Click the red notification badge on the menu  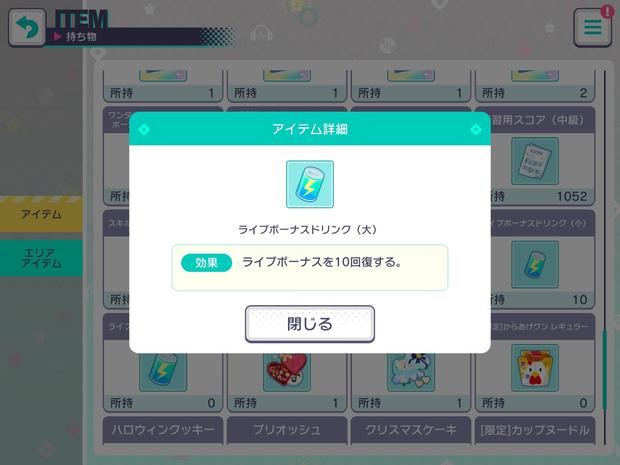point(607,11)
